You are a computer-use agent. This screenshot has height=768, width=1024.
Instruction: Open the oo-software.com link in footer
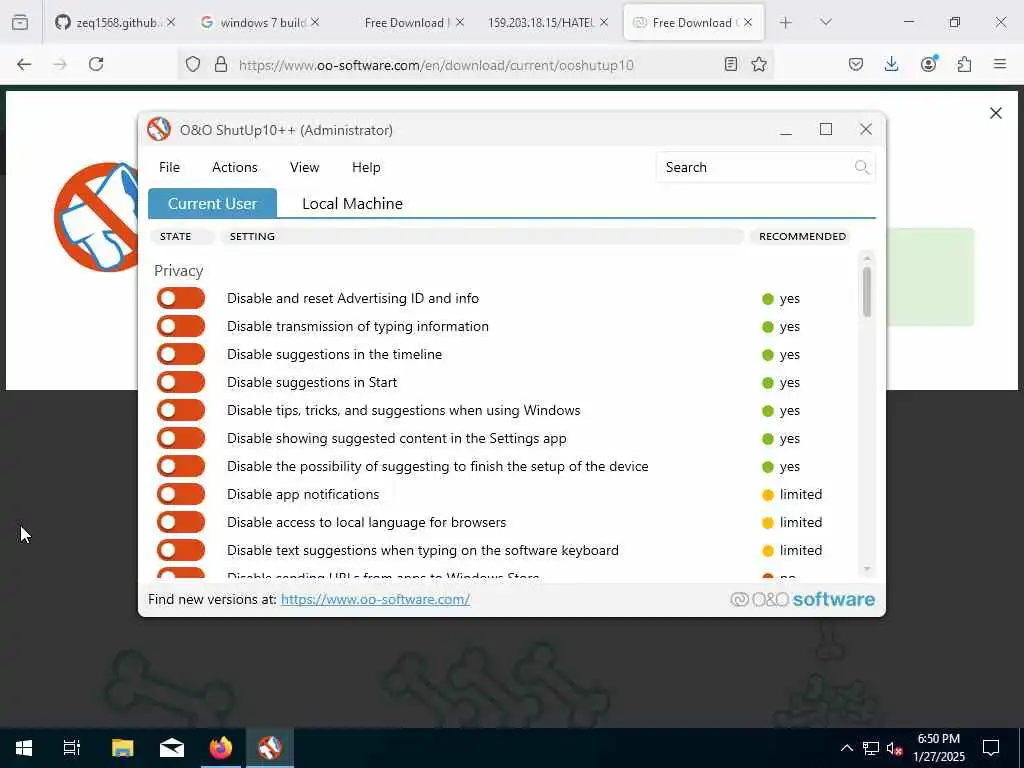point(375,600)
